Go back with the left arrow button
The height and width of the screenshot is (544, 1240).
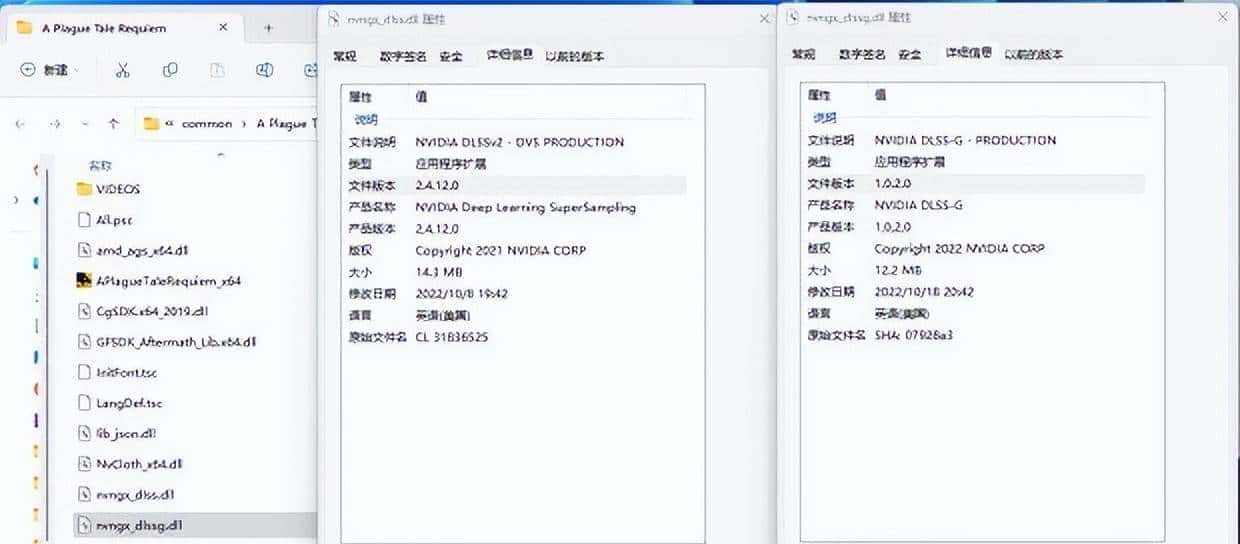(x=22, y=124)
